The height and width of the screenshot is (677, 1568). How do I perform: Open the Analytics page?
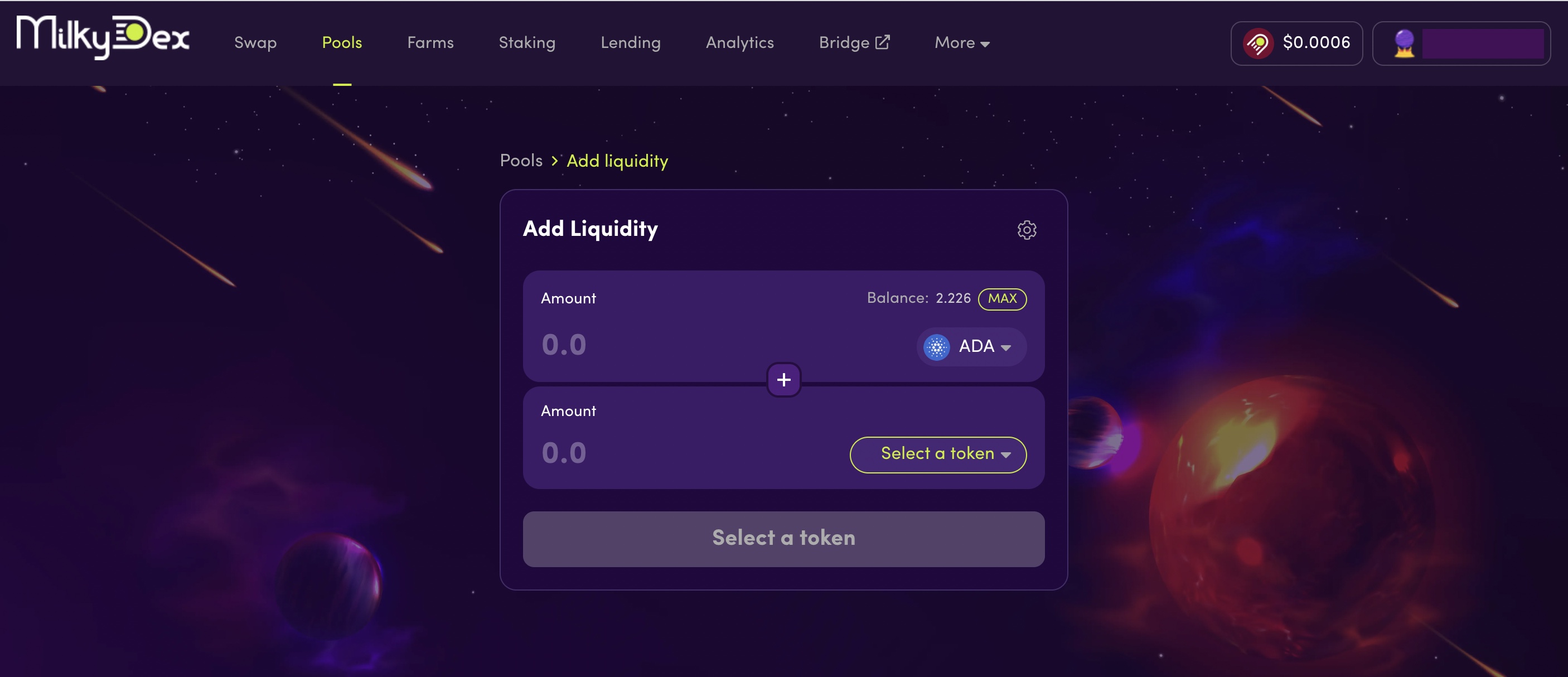pos(739,42)
